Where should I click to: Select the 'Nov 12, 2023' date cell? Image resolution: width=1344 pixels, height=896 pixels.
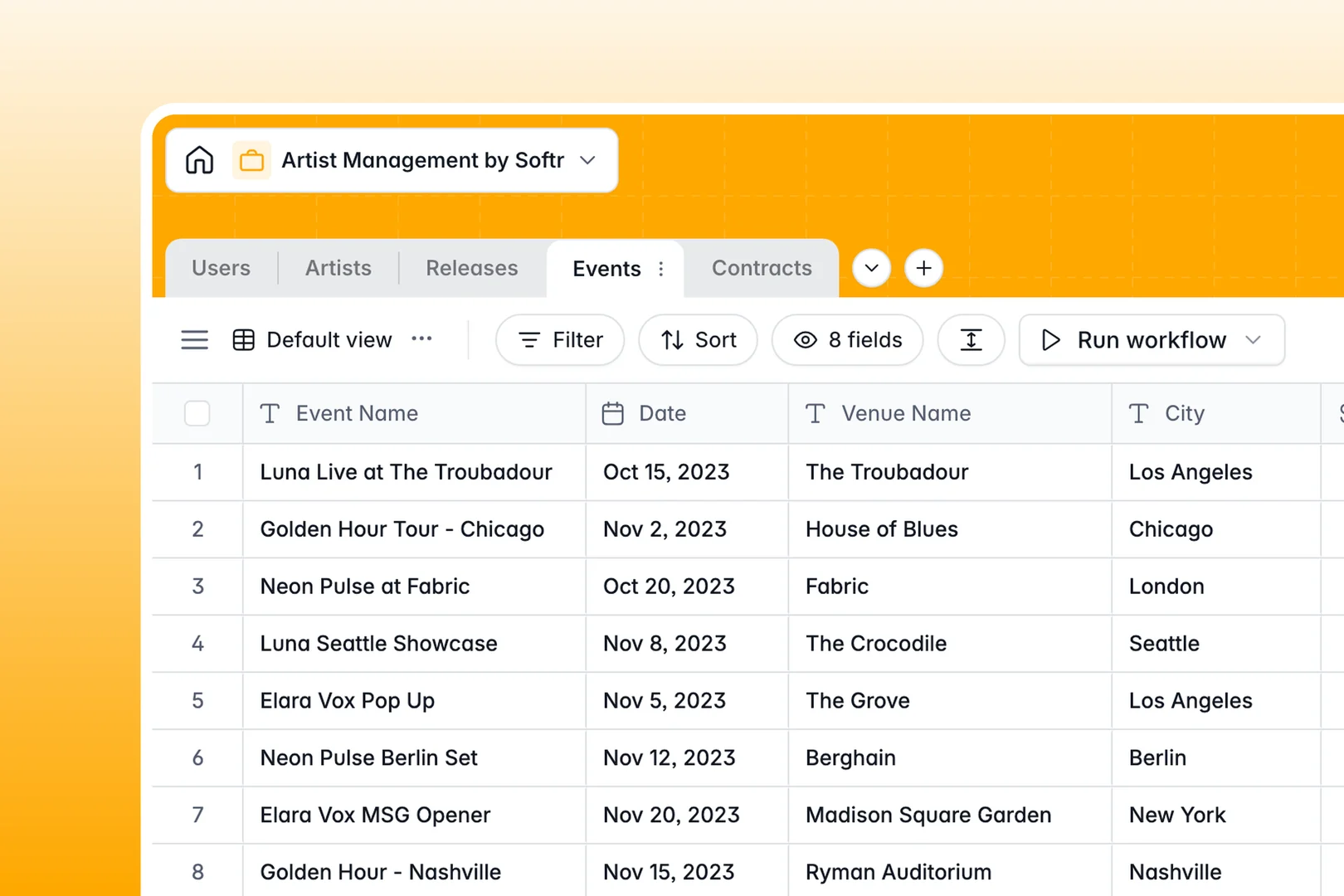pos(687,758)
